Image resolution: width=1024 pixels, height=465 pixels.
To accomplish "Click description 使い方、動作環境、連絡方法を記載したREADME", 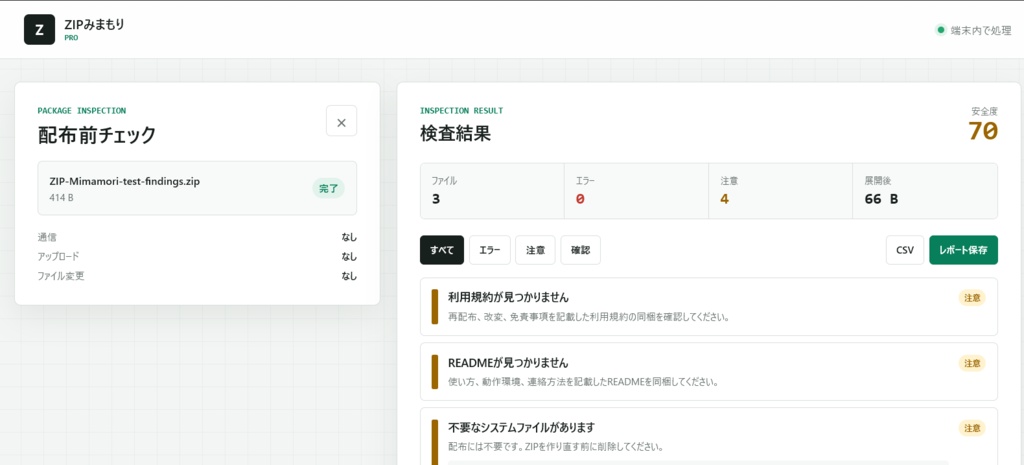I will pos(583,382).
